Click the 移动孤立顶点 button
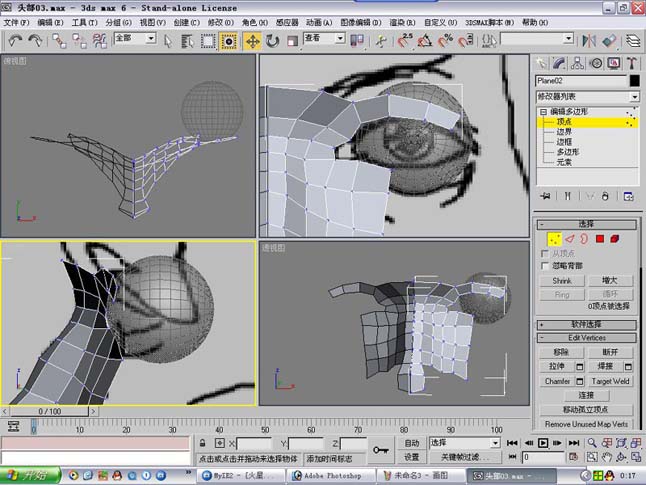The image size is (646, 485). (586, 410)
